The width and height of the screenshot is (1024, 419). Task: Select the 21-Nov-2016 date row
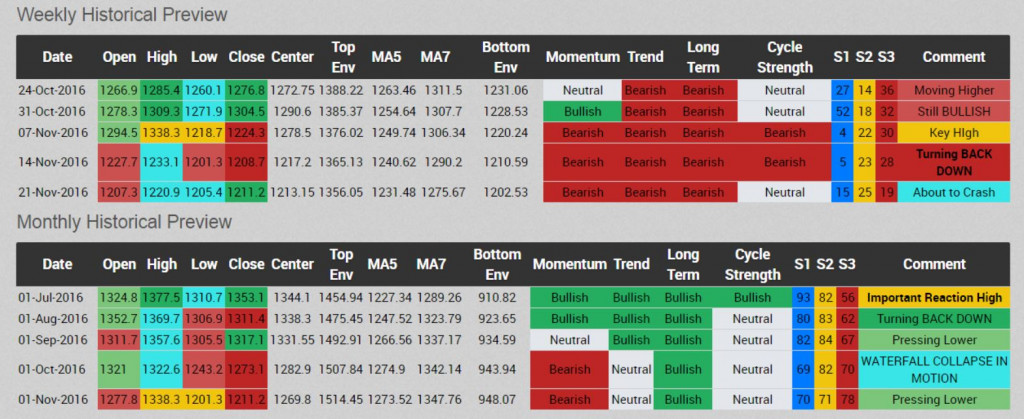(x=57, y=192)
